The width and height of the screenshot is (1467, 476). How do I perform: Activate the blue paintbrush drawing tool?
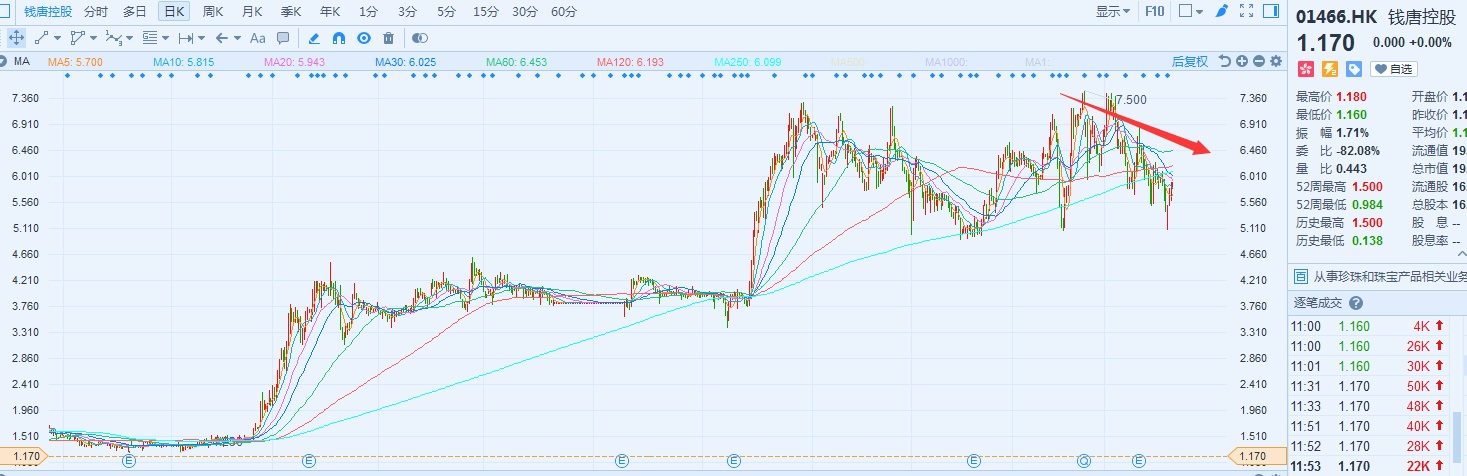tap(1221, 12)
